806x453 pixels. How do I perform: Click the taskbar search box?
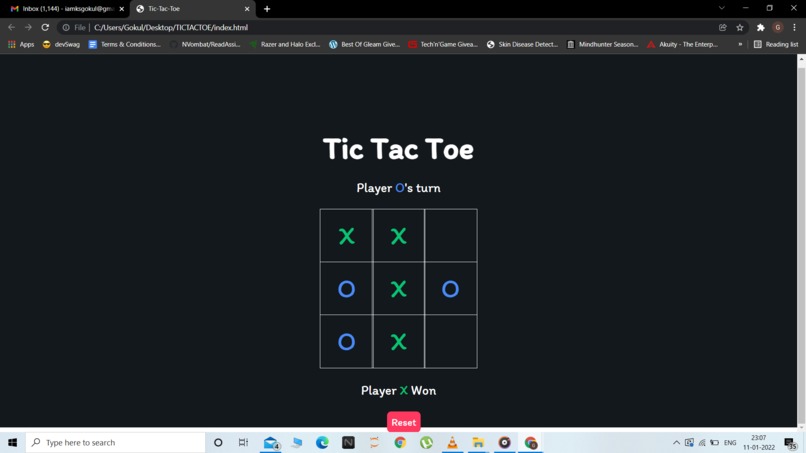(x=116, y=442)
